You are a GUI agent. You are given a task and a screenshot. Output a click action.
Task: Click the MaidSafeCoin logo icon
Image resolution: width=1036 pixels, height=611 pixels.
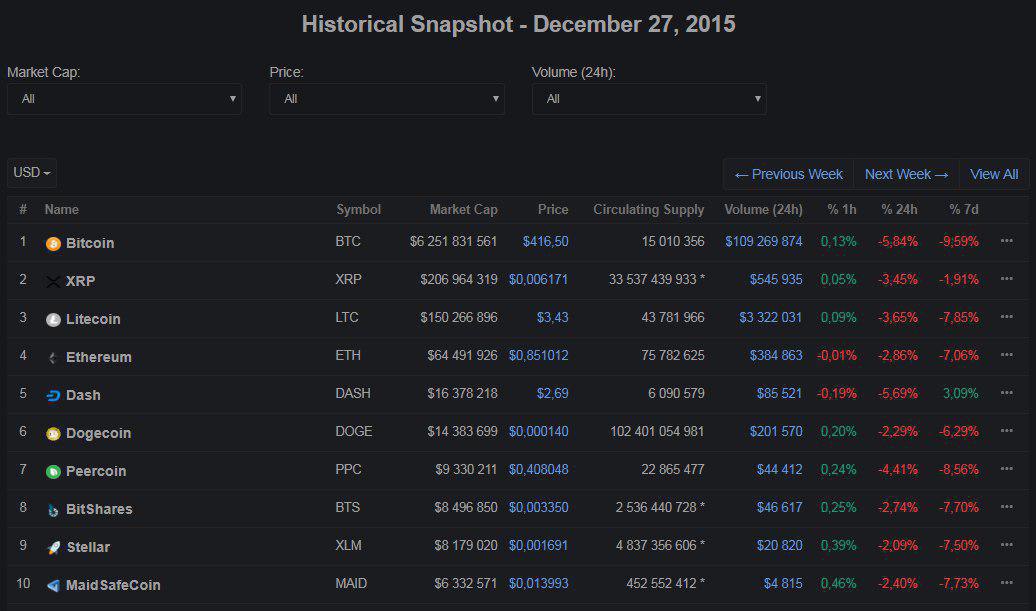point(53,586)
